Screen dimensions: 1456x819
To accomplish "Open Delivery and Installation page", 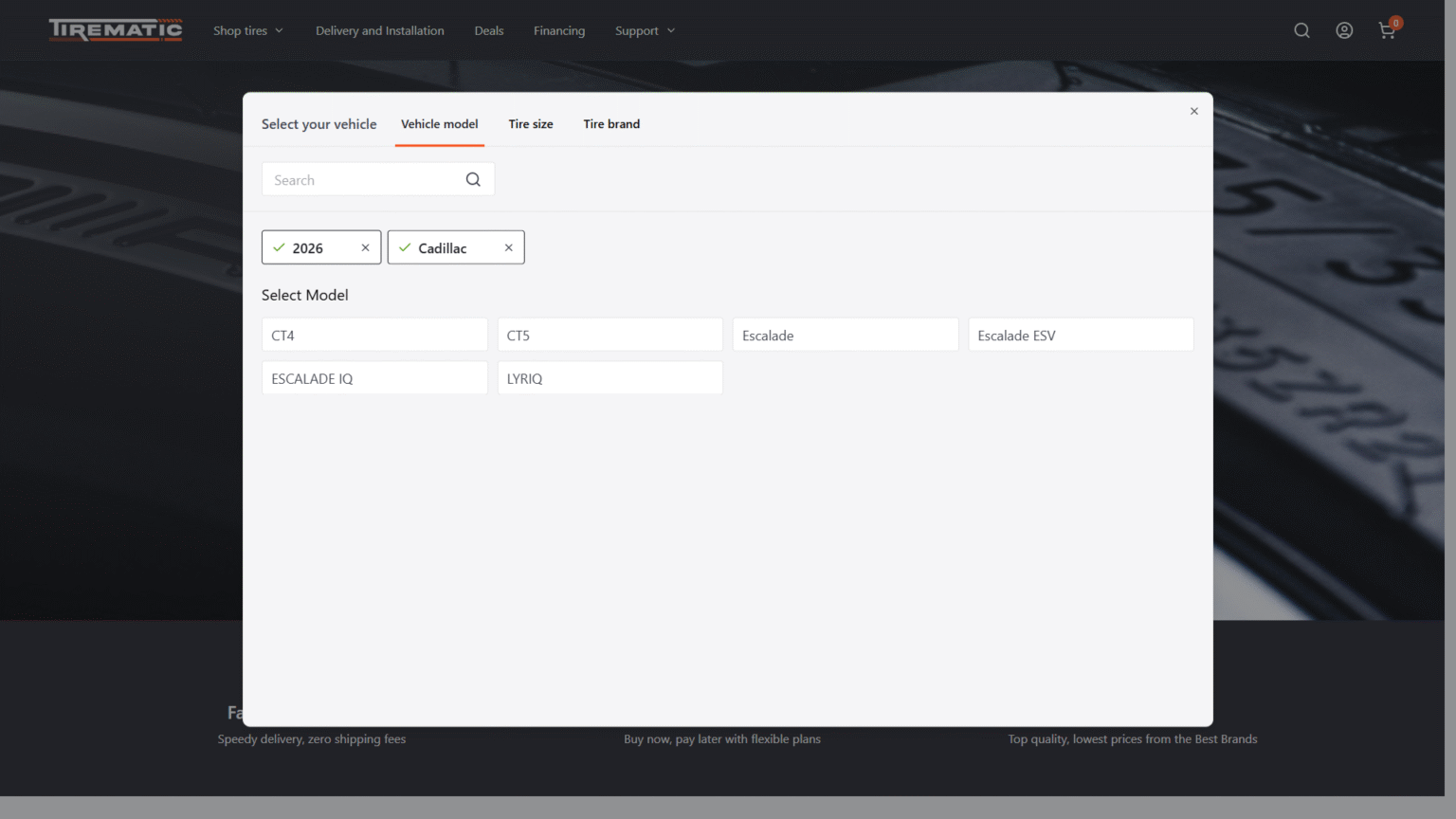I will [379, 30].
